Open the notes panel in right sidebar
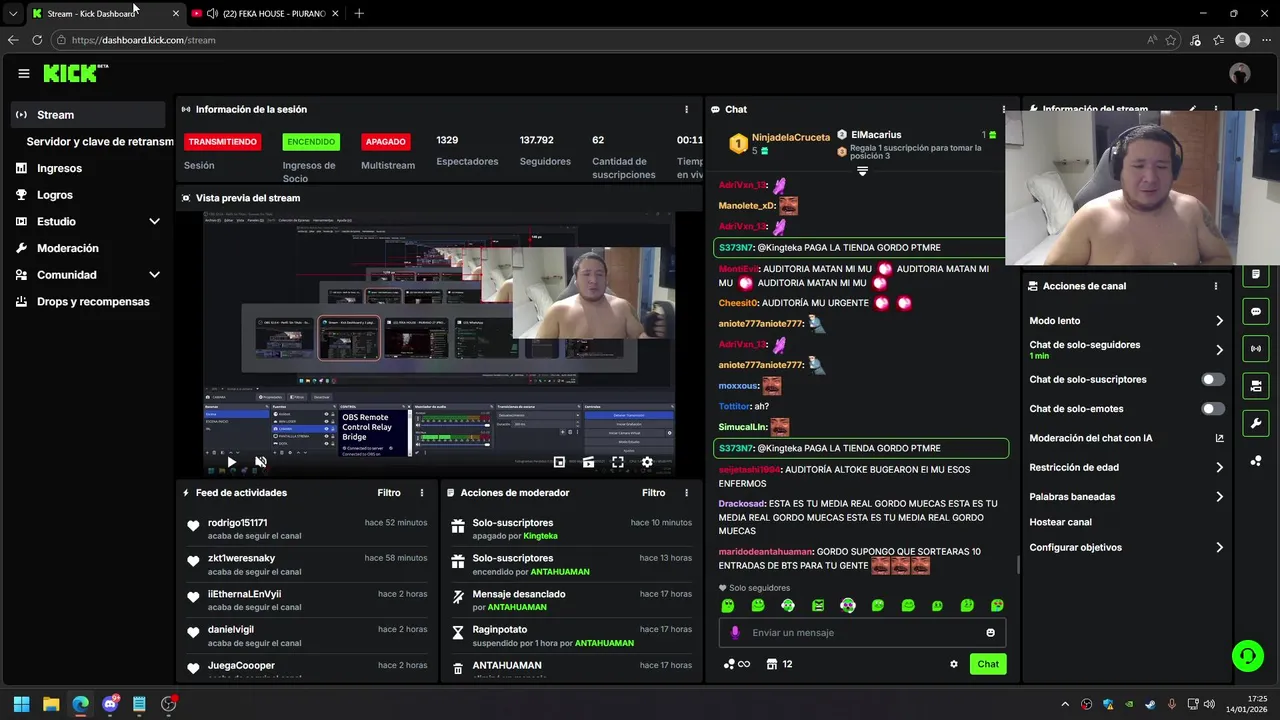 click(1256, 275)
